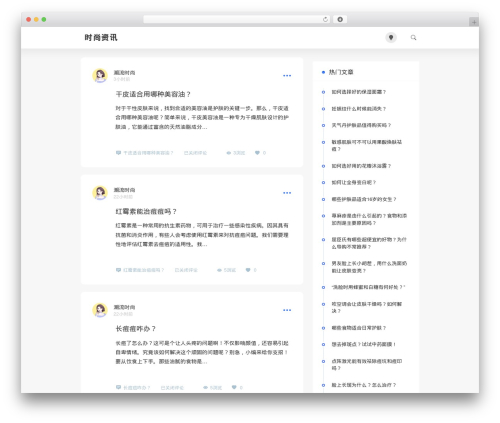Click author avatar on 红霉素能治痘痘吗 post

click(x=100, y=193)
